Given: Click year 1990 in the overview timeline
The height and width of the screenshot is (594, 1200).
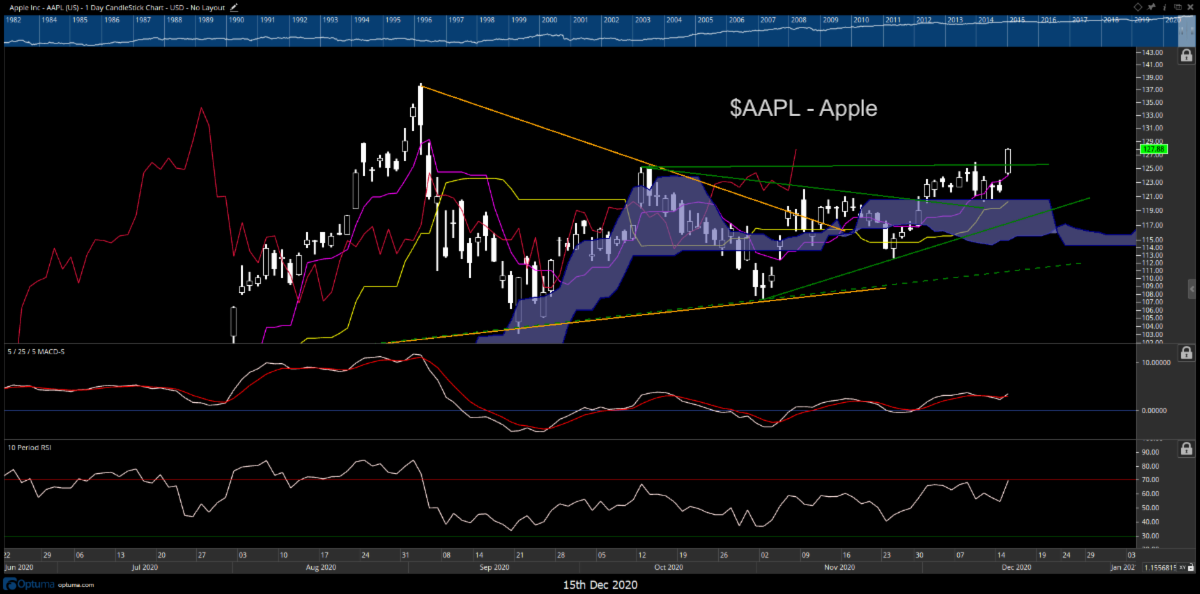Looking at the screenshot, I should 236,20.
